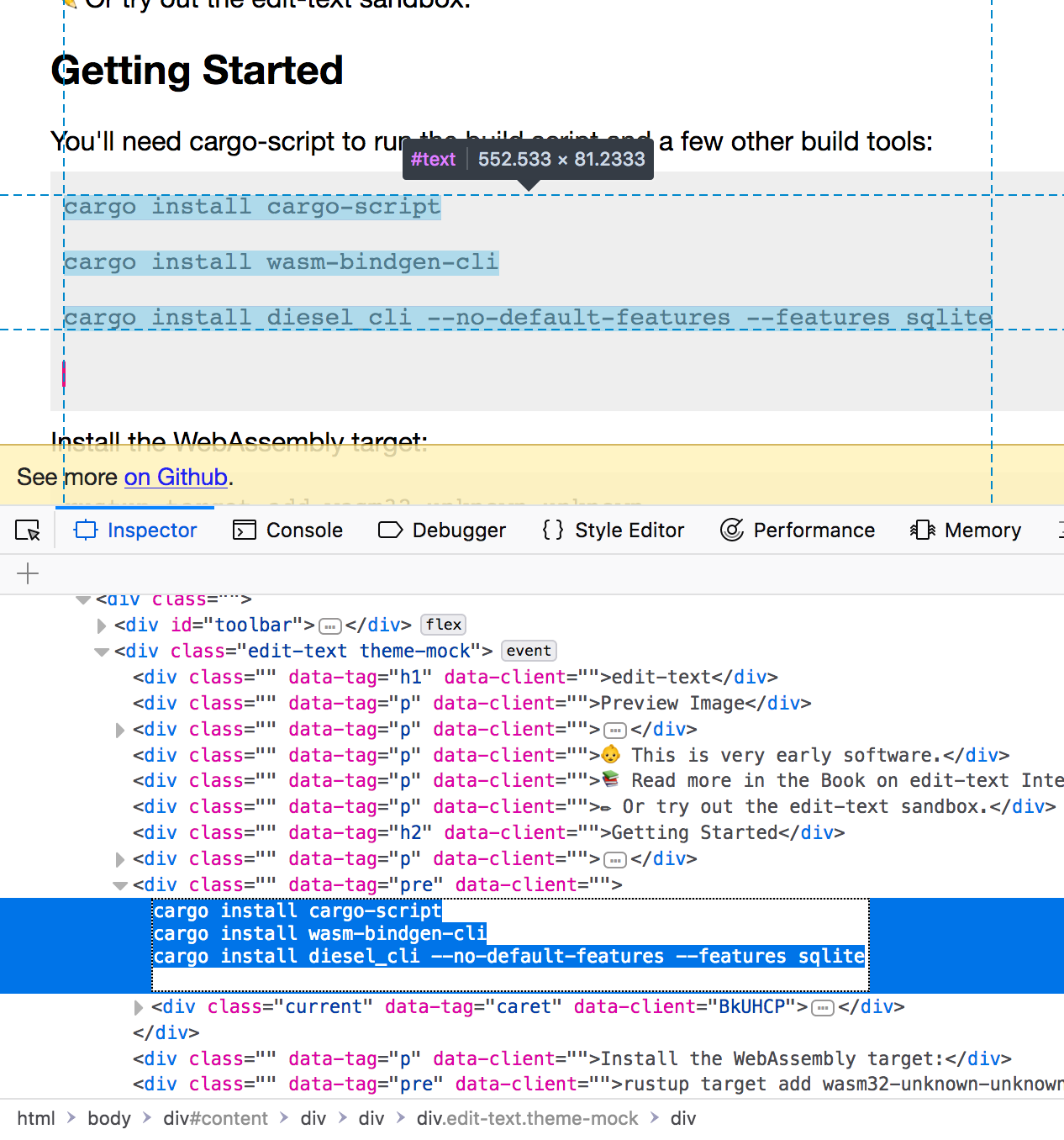Open the Performance tab
Image resolution: width=1064 pixels, height=1140 pixels.
point(798,530)
